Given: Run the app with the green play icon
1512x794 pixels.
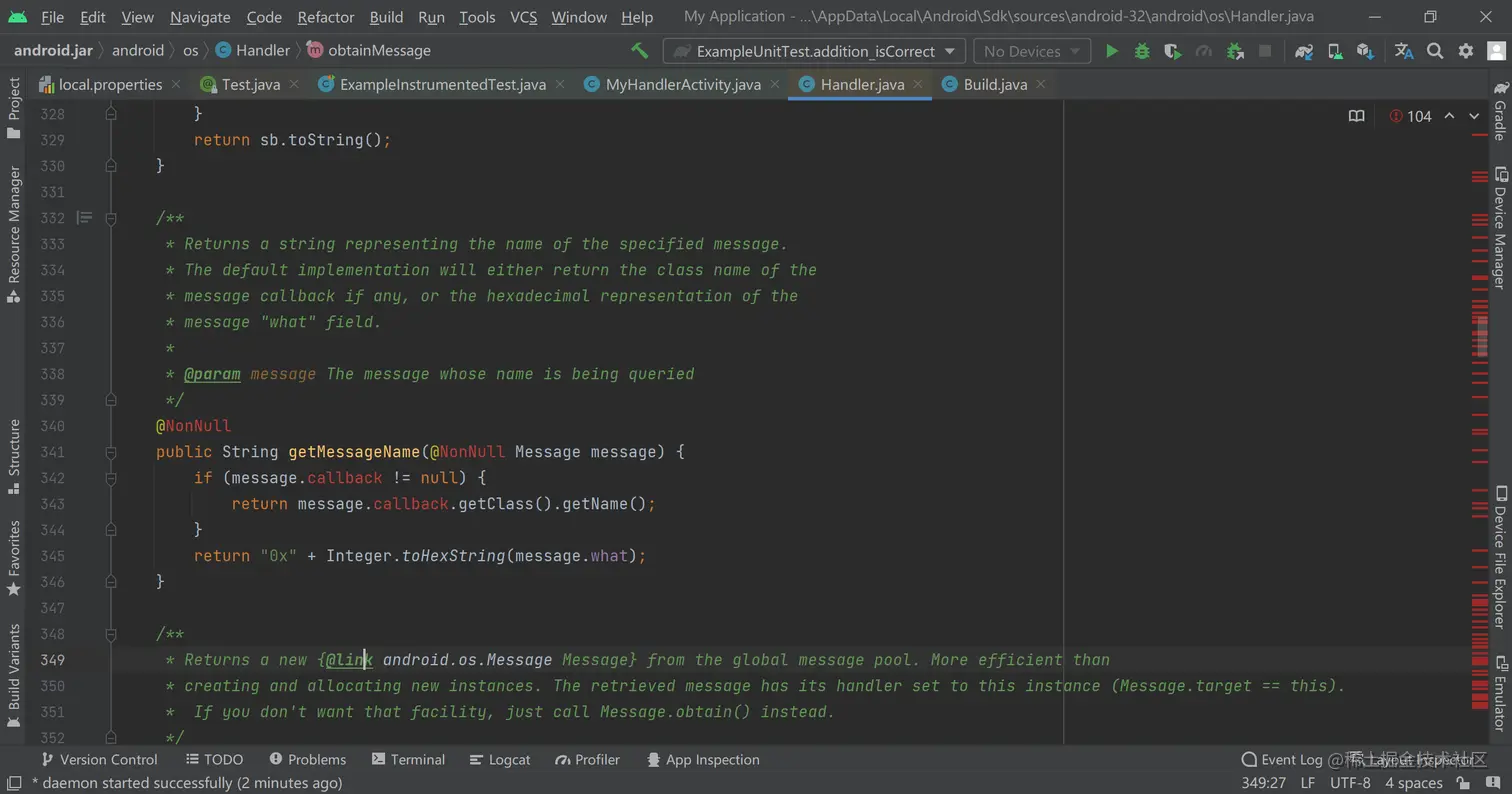Looking at the screenshot, I should [1111, 51].
